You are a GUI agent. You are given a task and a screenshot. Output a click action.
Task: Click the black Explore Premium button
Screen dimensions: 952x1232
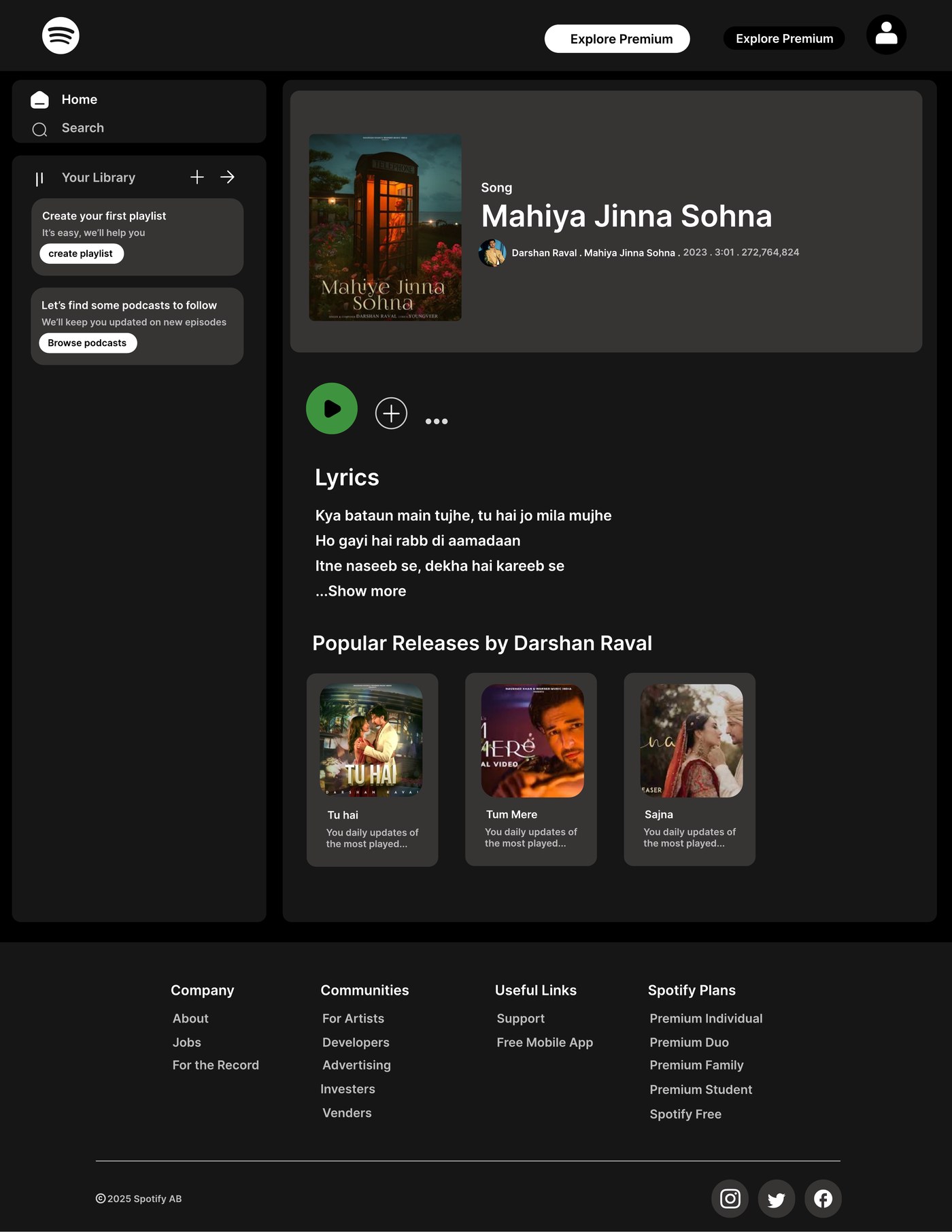(784, 39)
